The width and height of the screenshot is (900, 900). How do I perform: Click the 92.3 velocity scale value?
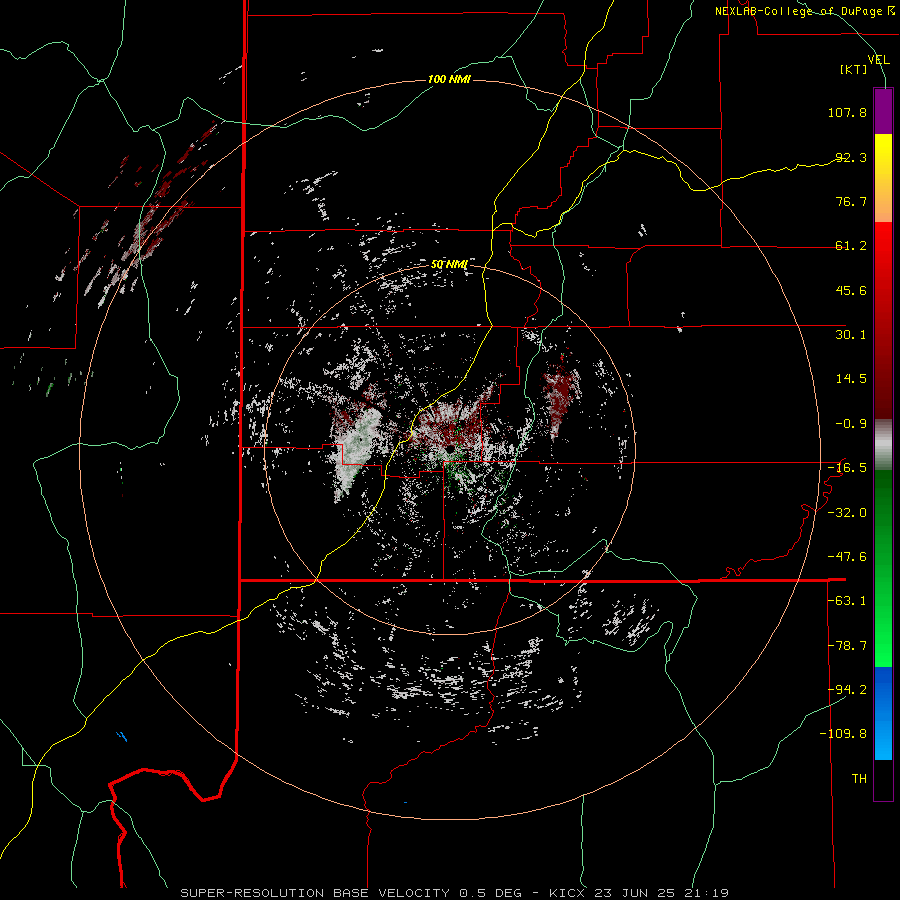pos(851,157)
